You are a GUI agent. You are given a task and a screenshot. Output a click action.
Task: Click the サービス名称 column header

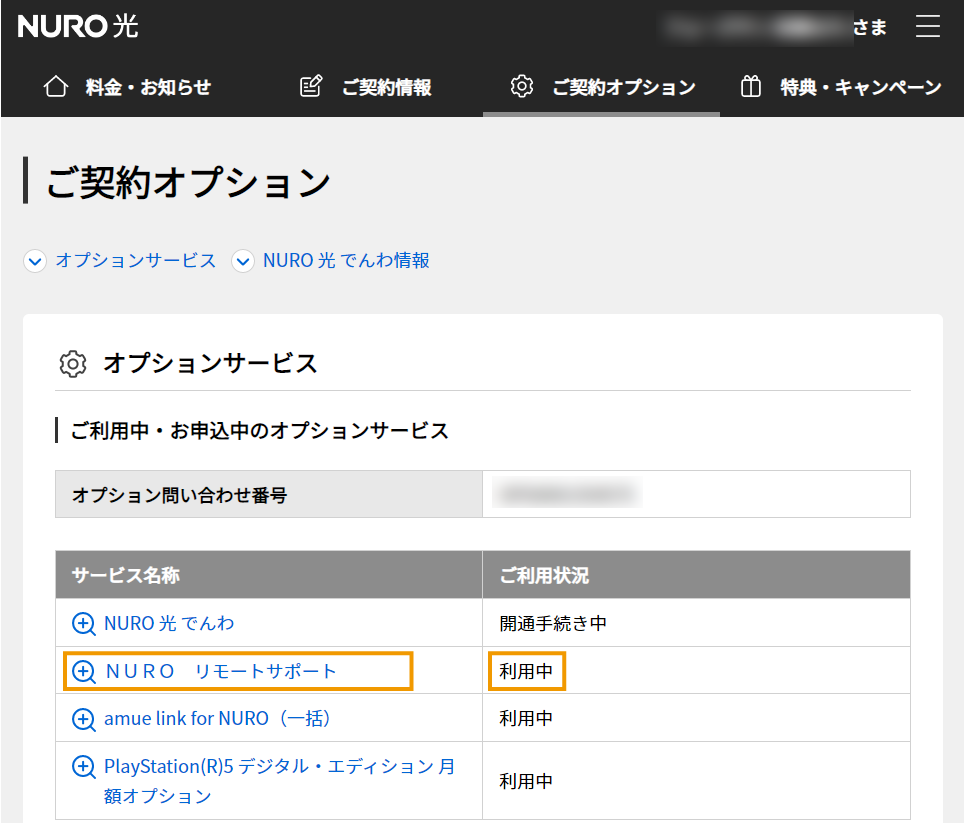[x=269, y=575]
